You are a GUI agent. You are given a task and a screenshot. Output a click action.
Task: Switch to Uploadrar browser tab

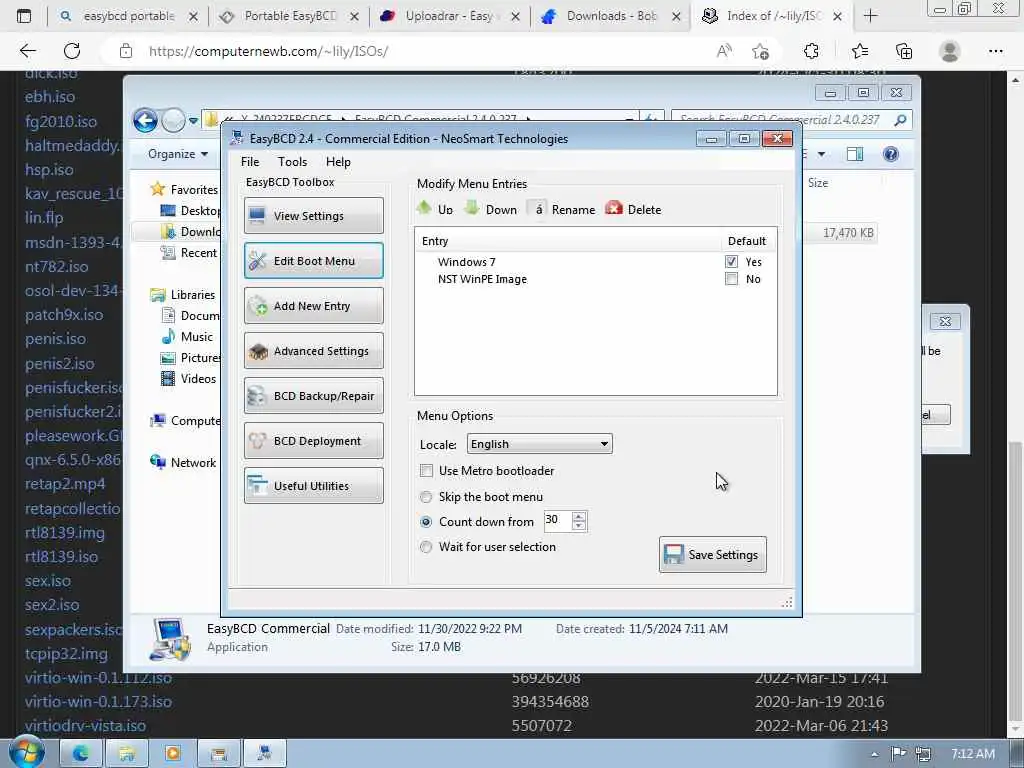(451, 16)
